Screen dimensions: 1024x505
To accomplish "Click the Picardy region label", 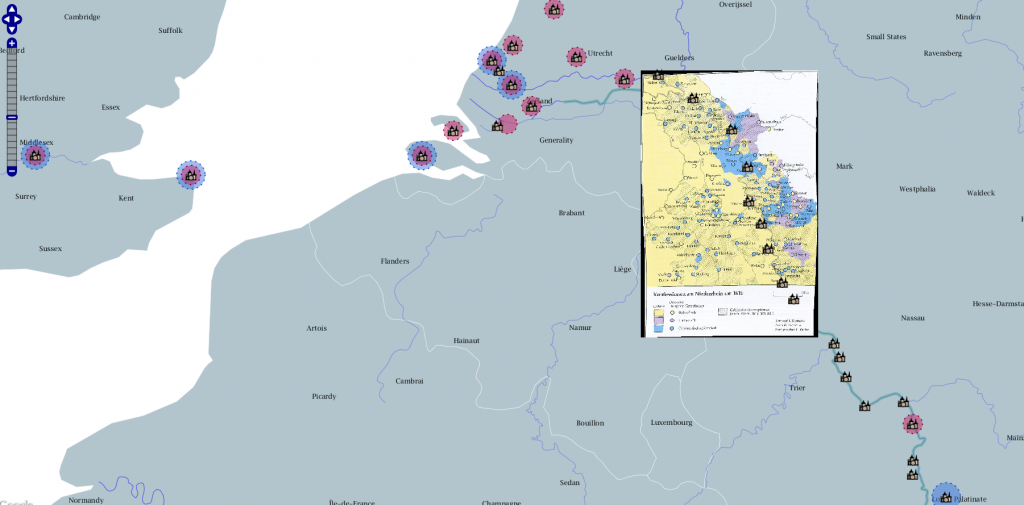I will coord(324,397).
